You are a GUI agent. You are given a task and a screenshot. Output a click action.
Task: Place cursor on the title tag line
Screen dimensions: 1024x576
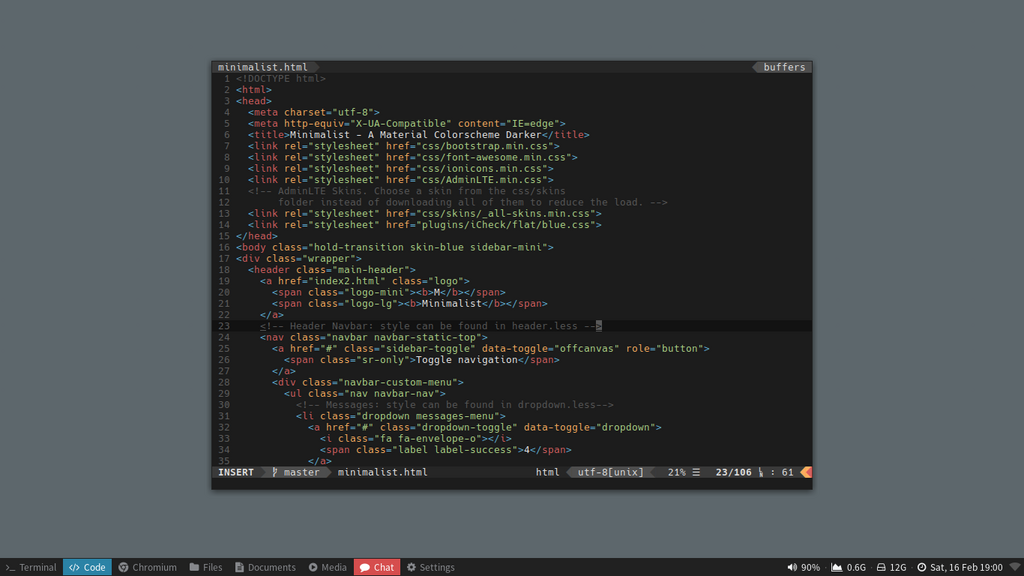point(418,135)
